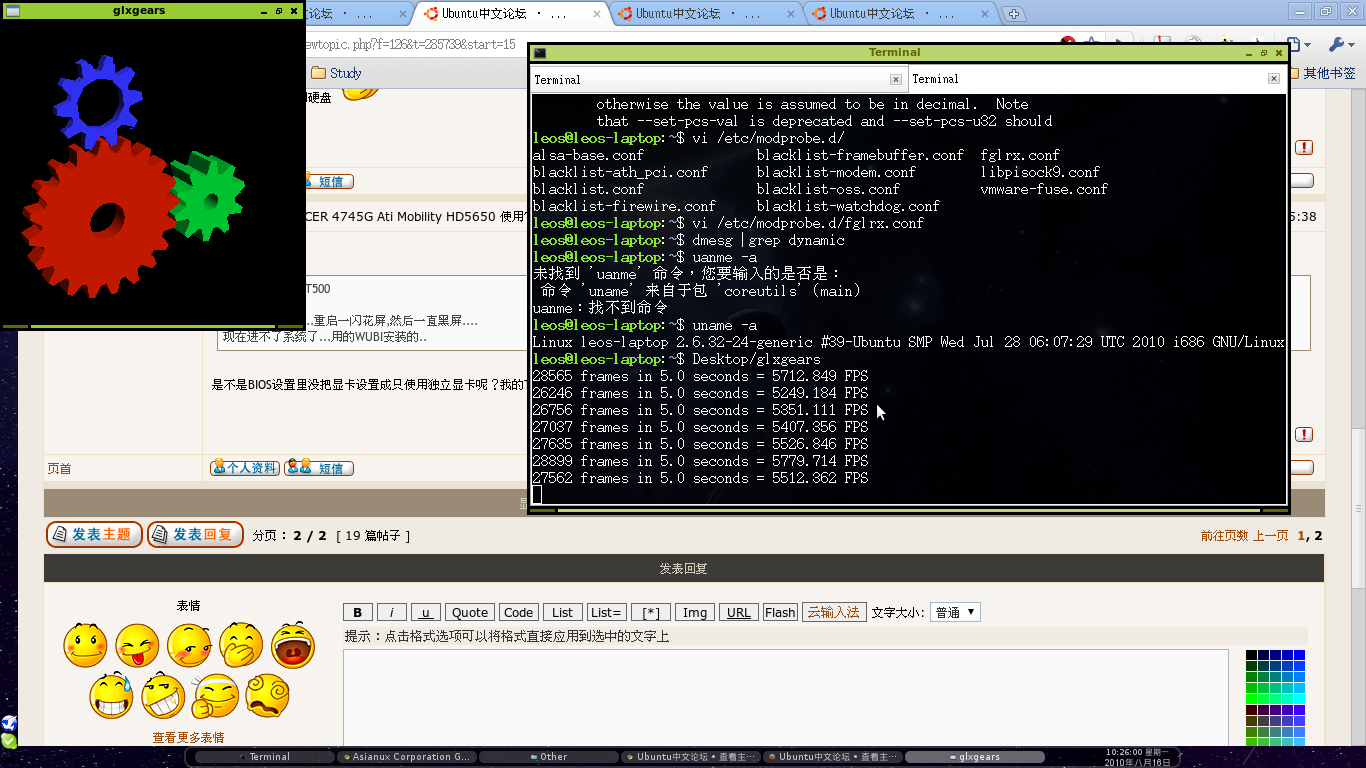Go to page 1 in pagination

pos(1301,536)
